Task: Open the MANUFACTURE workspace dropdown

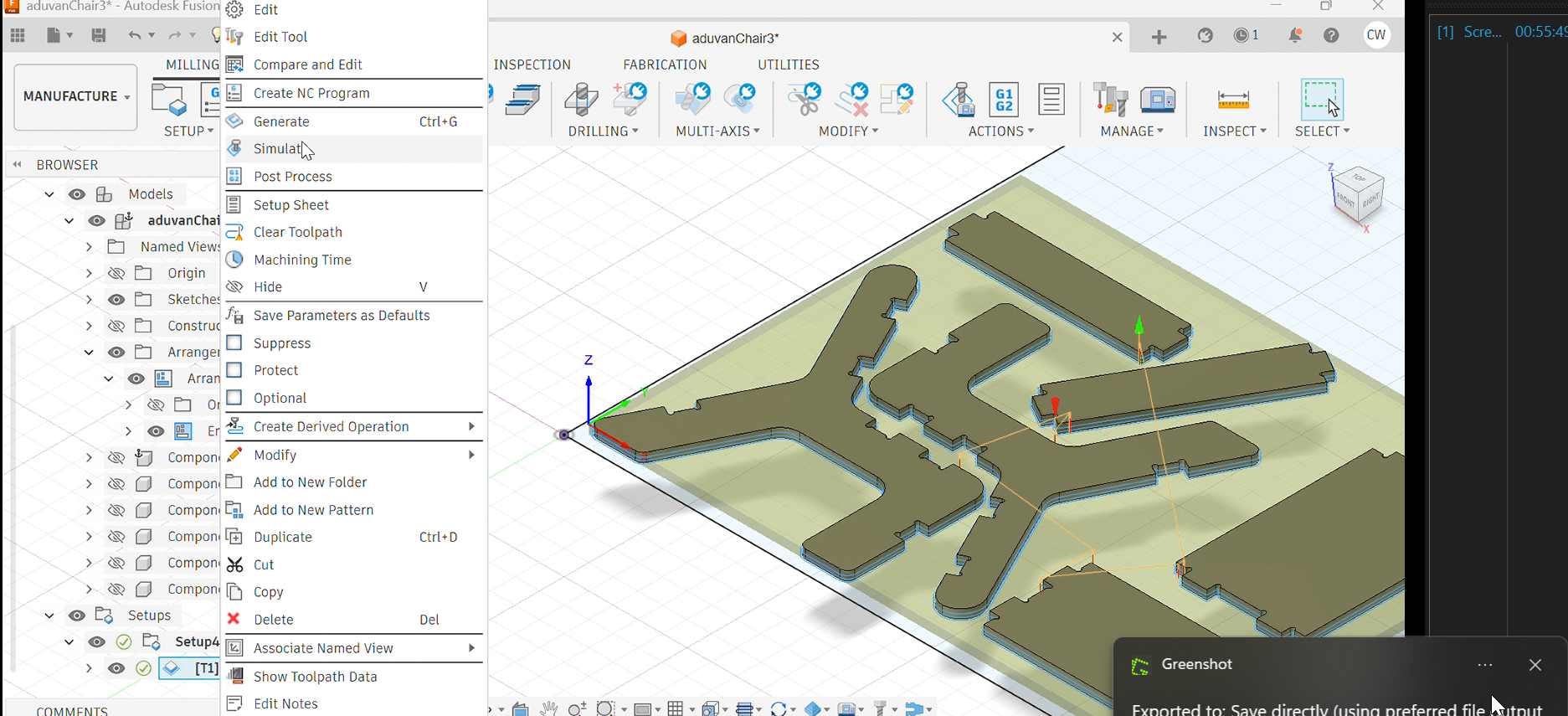Action: [x=76, y=97]
